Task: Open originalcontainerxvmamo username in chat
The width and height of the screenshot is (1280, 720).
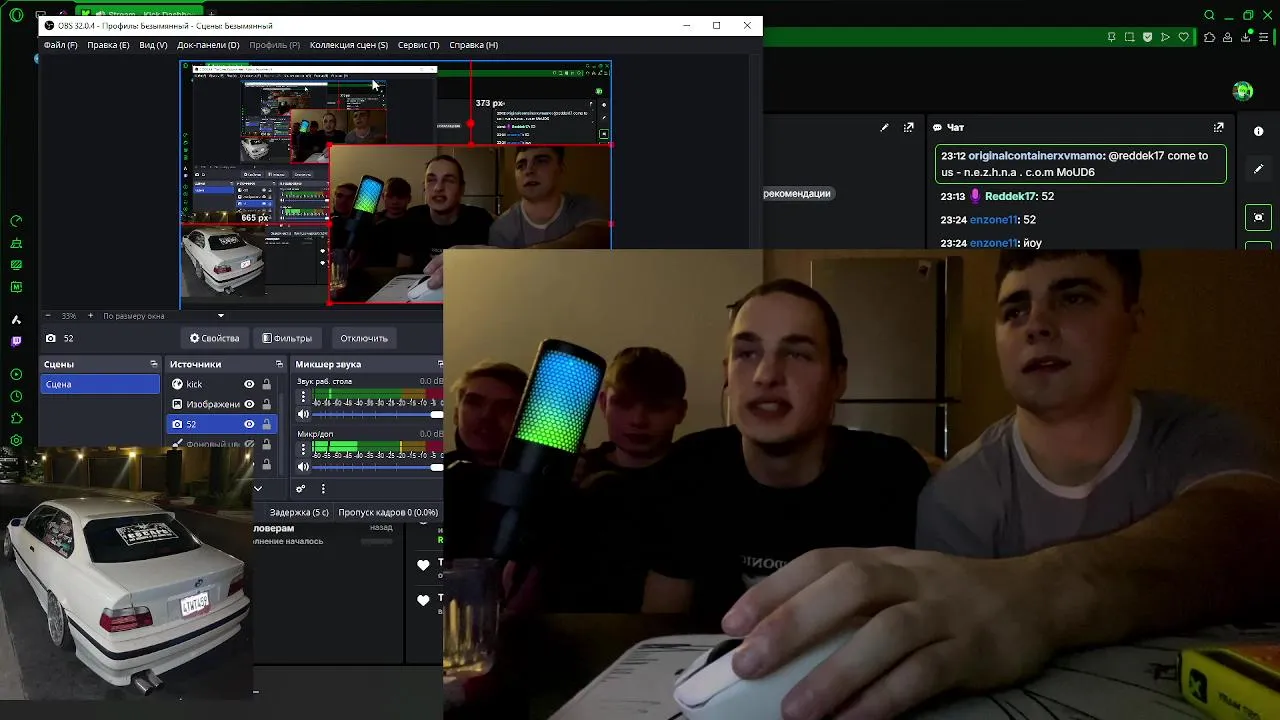Action: (1036, 156)
